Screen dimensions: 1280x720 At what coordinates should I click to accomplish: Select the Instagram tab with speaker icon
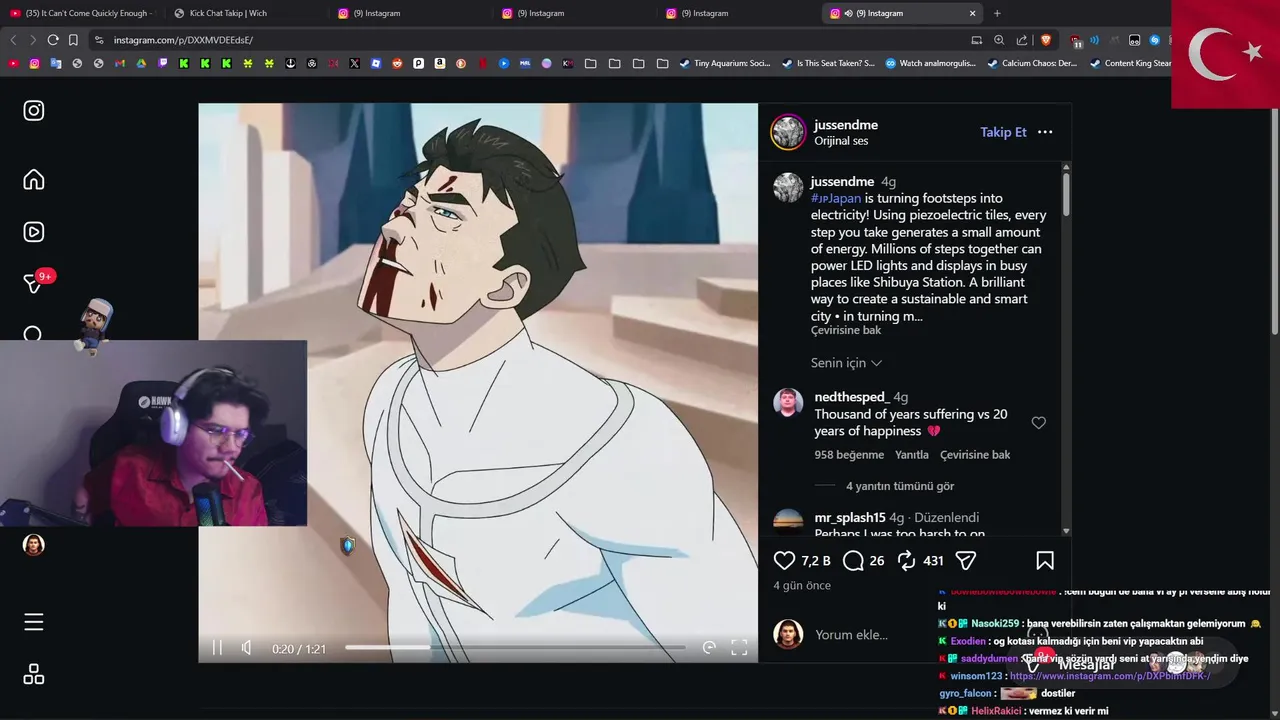tap(902, 13)
